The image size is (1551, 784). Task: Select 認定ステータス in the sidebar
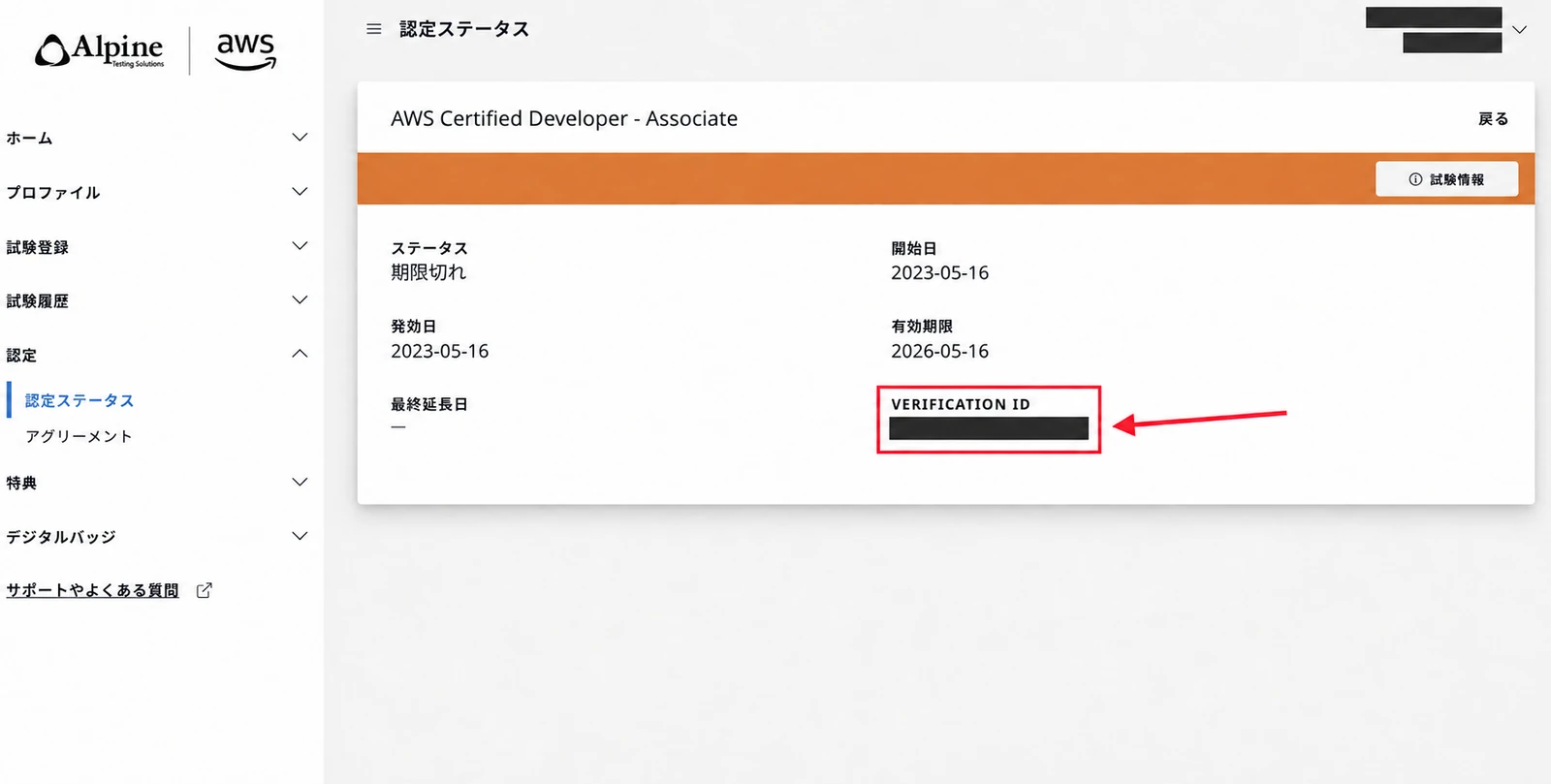tap(79, 400)
